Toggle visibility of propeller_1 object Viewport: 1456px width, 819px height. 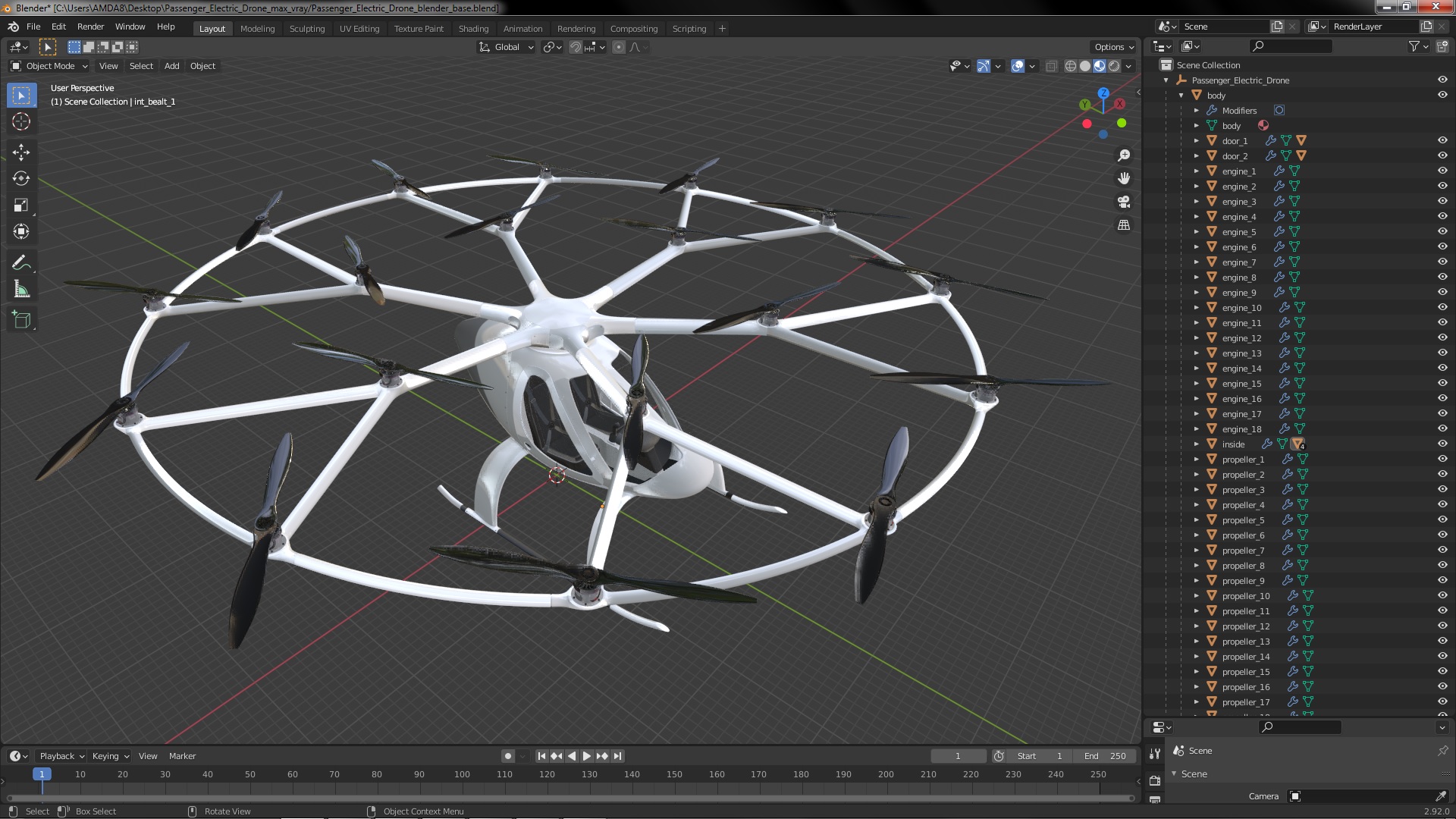pyautogui.click(x=1442, y=459)
